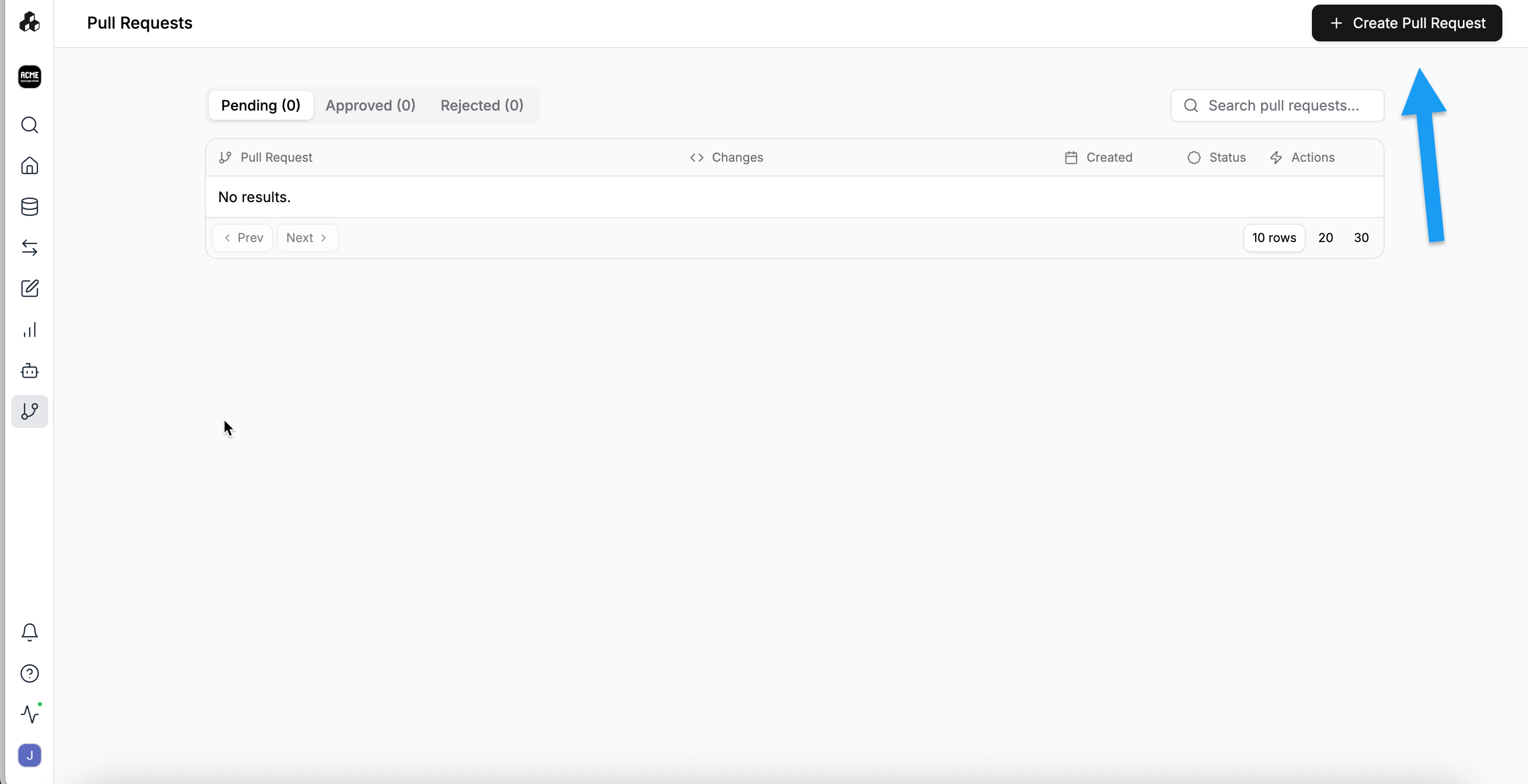Click the robot bot sidebar icon
1528x784 pixels.
pyautogui.click(x=30, y=371)
